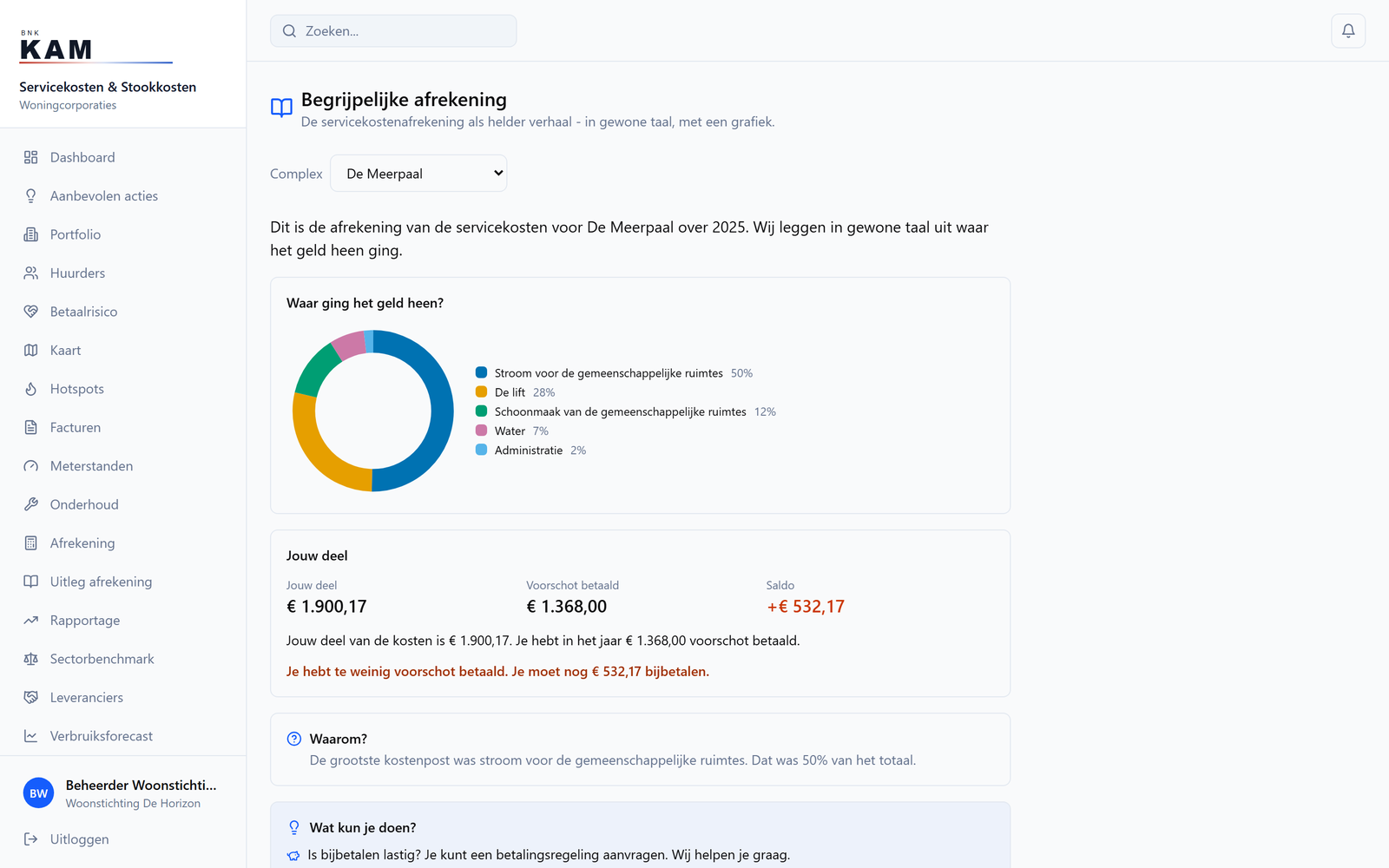Image resolution: width=1389 pixels, height=868 pixels.
Task: Open the Portfolio menu item
Action: (123, 234)
